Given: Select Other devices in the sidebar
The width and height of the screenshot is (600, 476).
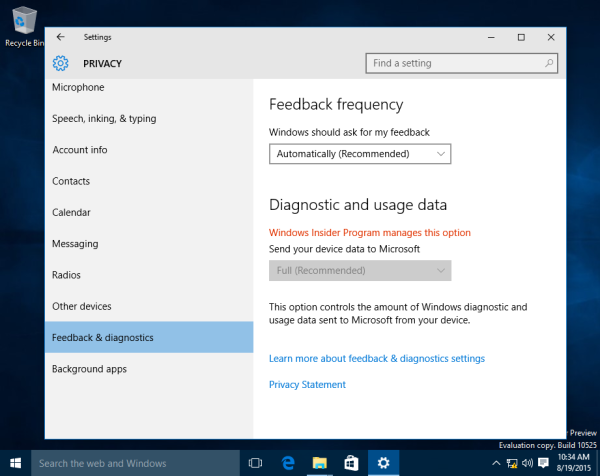Looking at the screenshot, I should pyautogui.click(x=149, y=306).
